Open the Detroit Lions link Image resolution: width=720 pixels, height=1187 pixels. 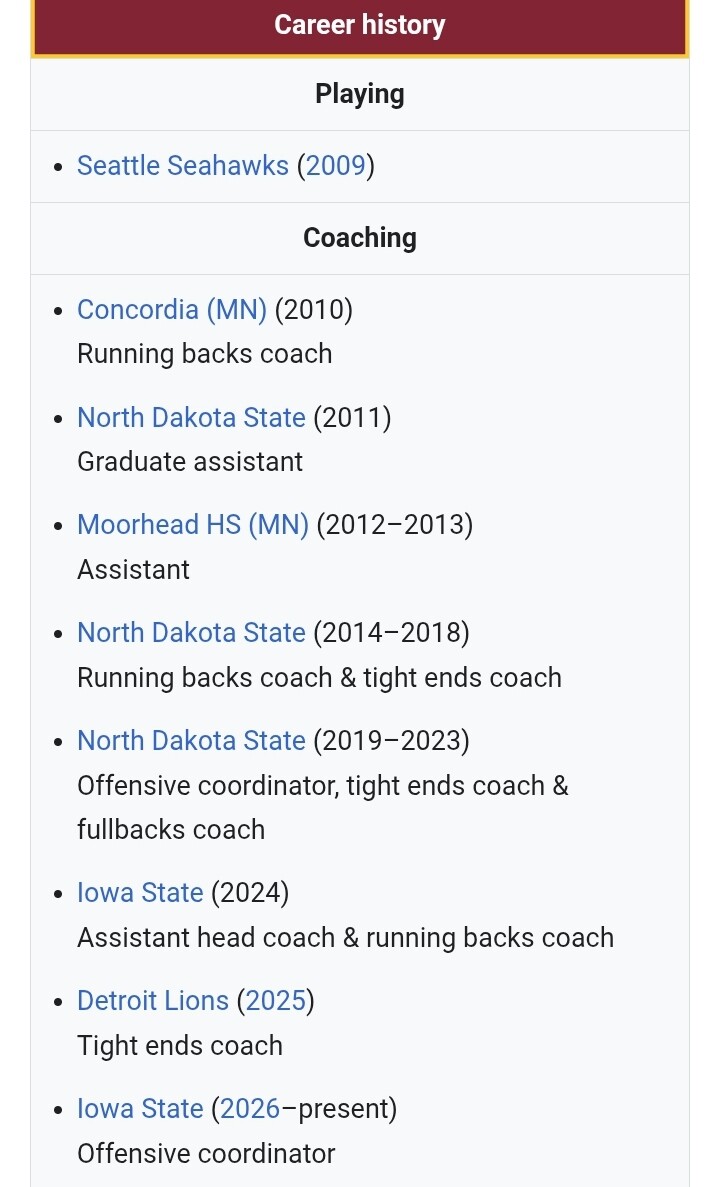click(x=153, y=1002)
